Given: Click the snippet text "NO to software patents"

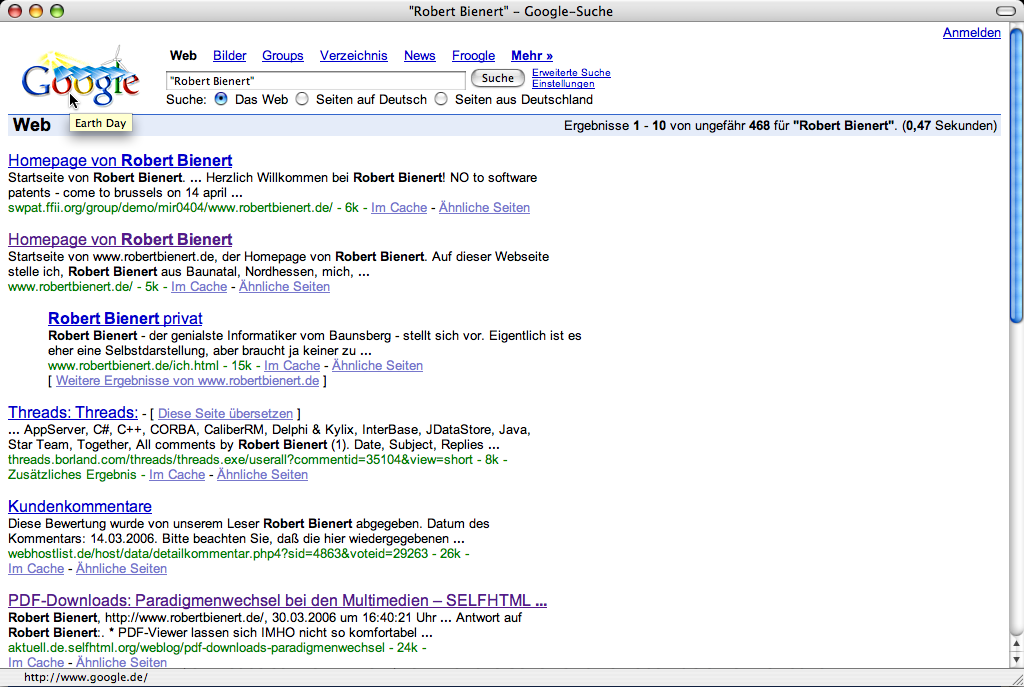Looking at the screenshot, I should (x=272, y=185).
